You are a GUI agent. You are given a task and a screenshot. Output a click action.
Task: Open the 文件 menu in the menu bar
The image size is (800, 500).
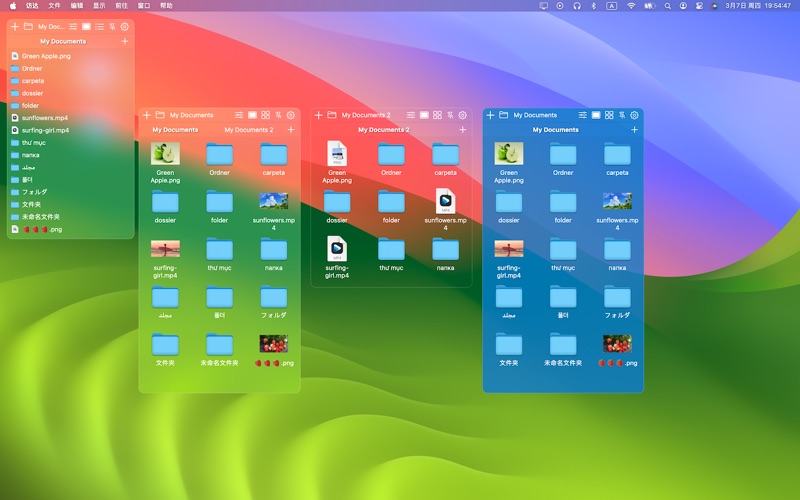pyautogui.click(x=54, y=5)
